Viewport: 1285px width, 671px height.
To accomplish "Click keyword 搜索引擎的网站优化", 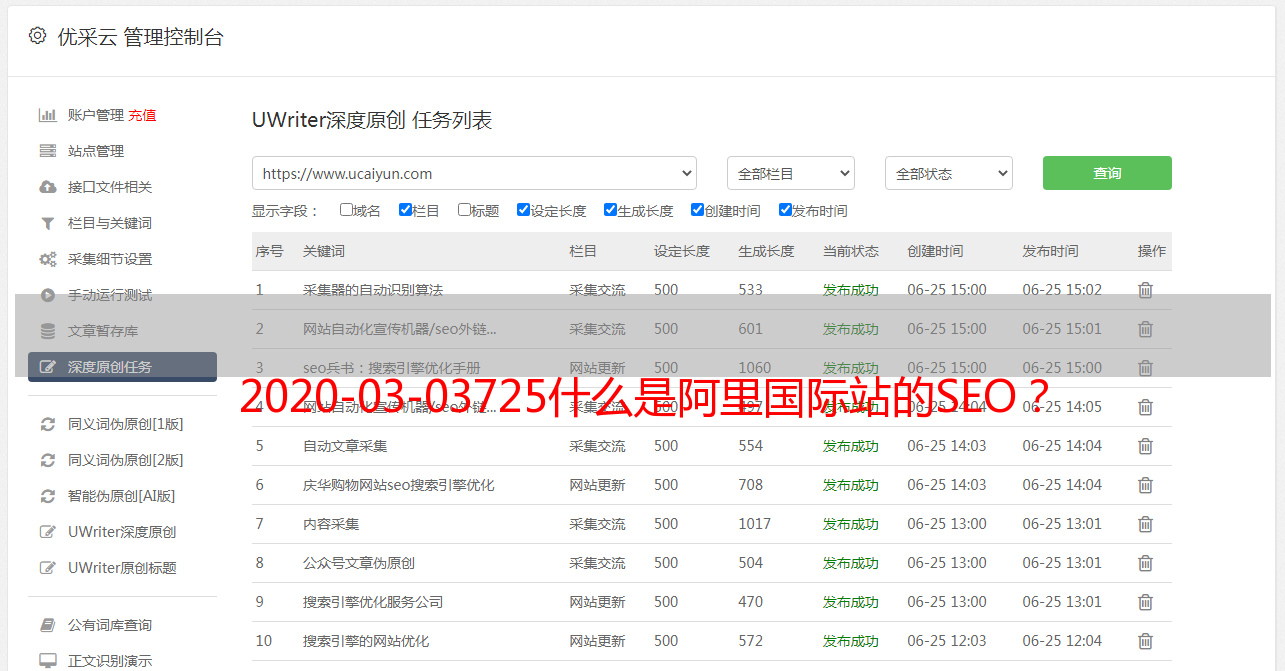I will 366,641.
